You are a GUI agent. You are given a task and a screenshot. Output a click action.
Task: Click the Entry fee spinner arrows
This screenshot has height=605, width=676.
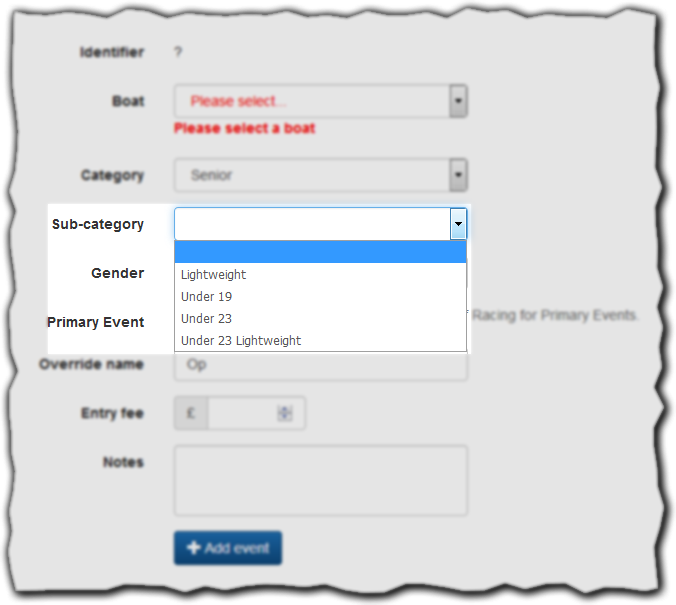[285, 413]
